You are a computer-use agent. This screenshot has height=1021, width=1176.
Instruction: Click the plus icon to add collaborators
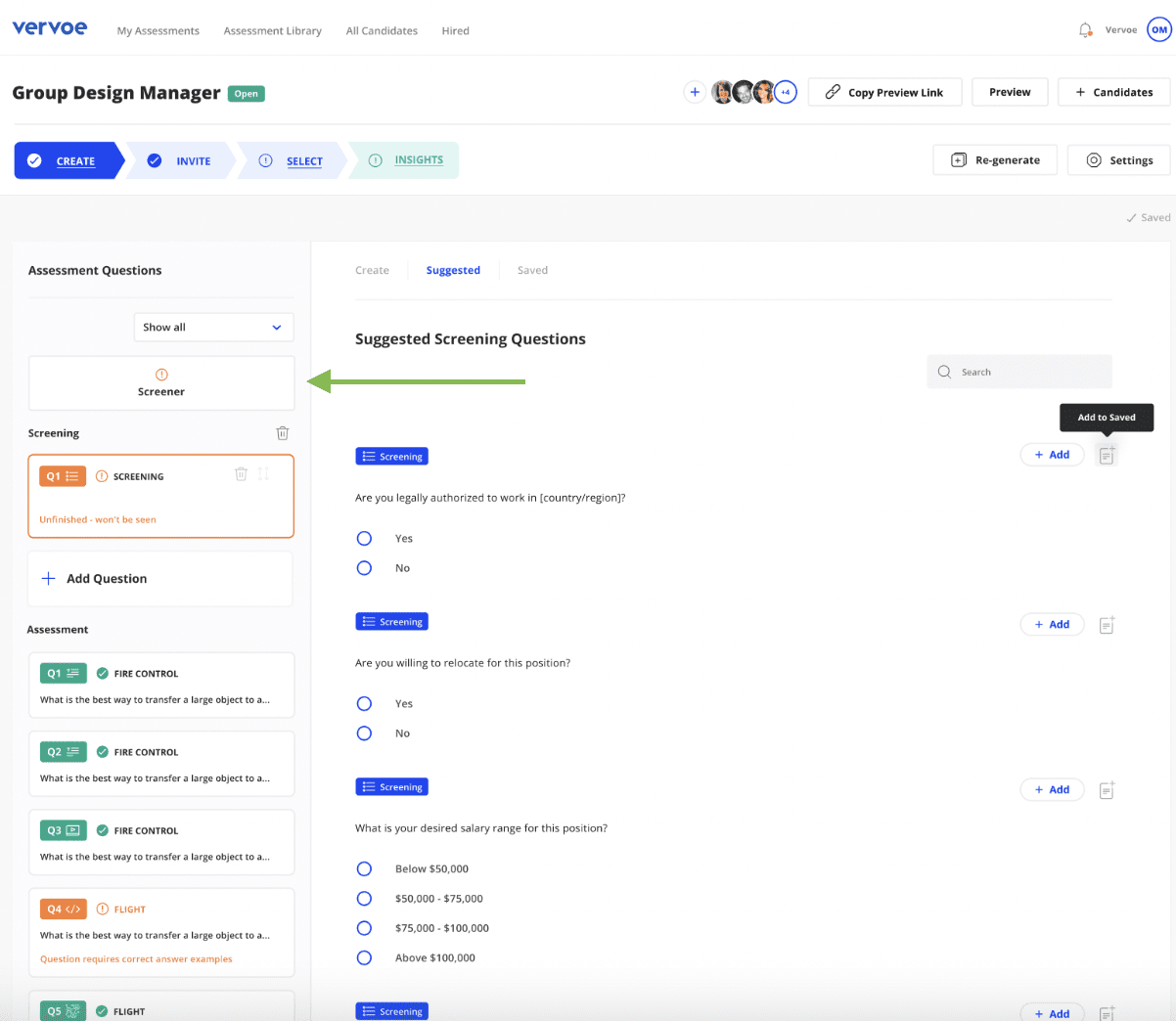pos(695,91)
